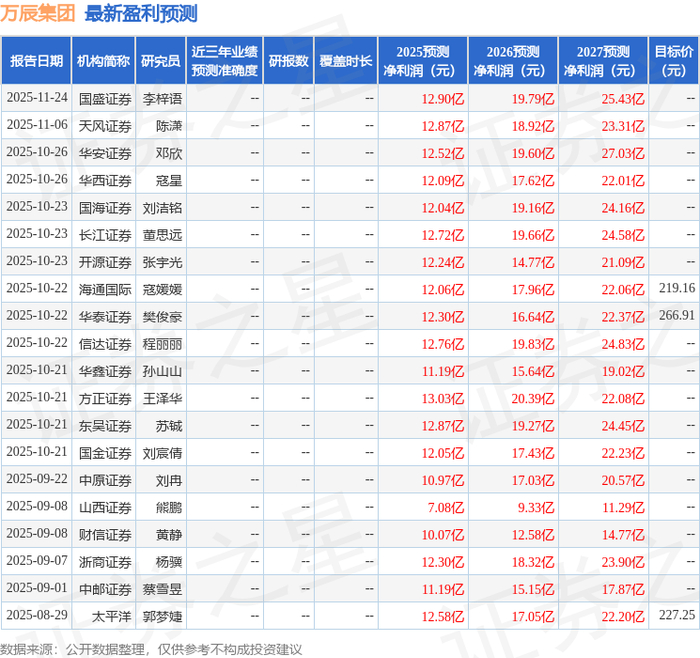Screen dimensions: 700x658
Task: Select the 2026预测净利润 column header
Action: [513, 61]
